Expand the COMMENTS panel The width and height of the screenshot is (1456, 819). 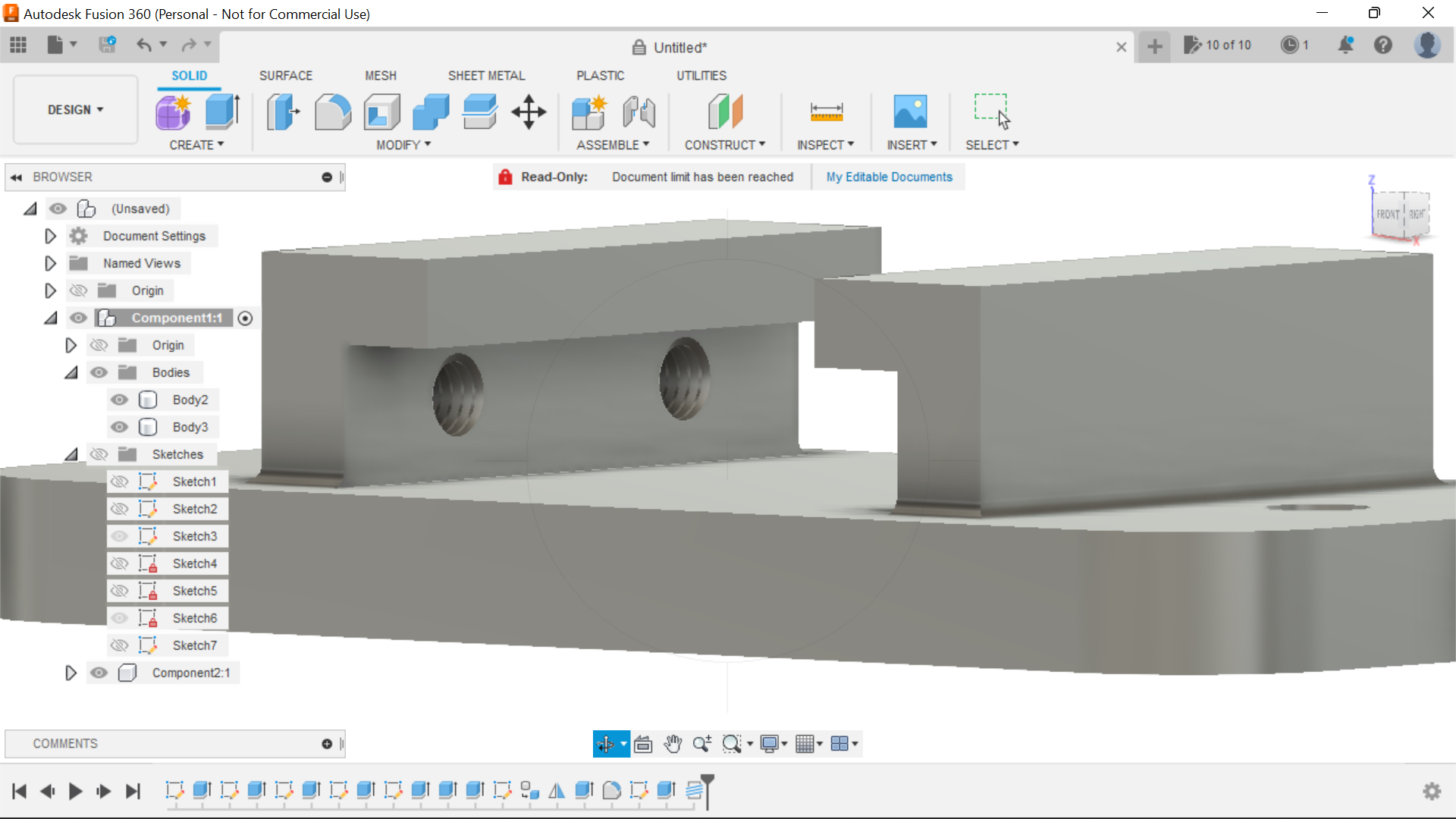[327, 744]
